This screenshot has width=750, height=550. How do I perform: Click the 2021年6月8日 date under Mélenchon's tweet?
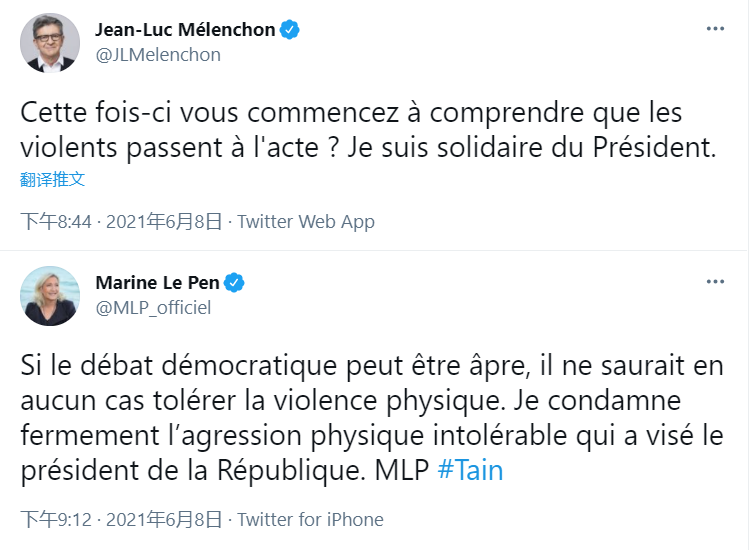click(163, 221)
